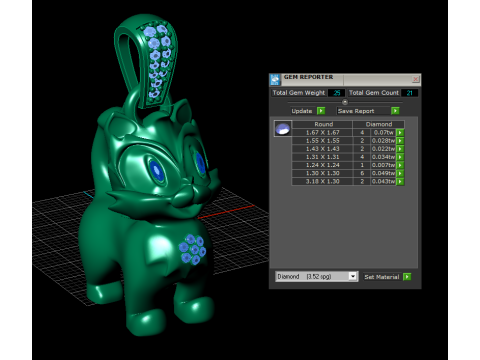Image resolution: width=480 pixels, height=360 pixels.
Task: Click the count cell showing 1
Action: click(x=362, y=165)
